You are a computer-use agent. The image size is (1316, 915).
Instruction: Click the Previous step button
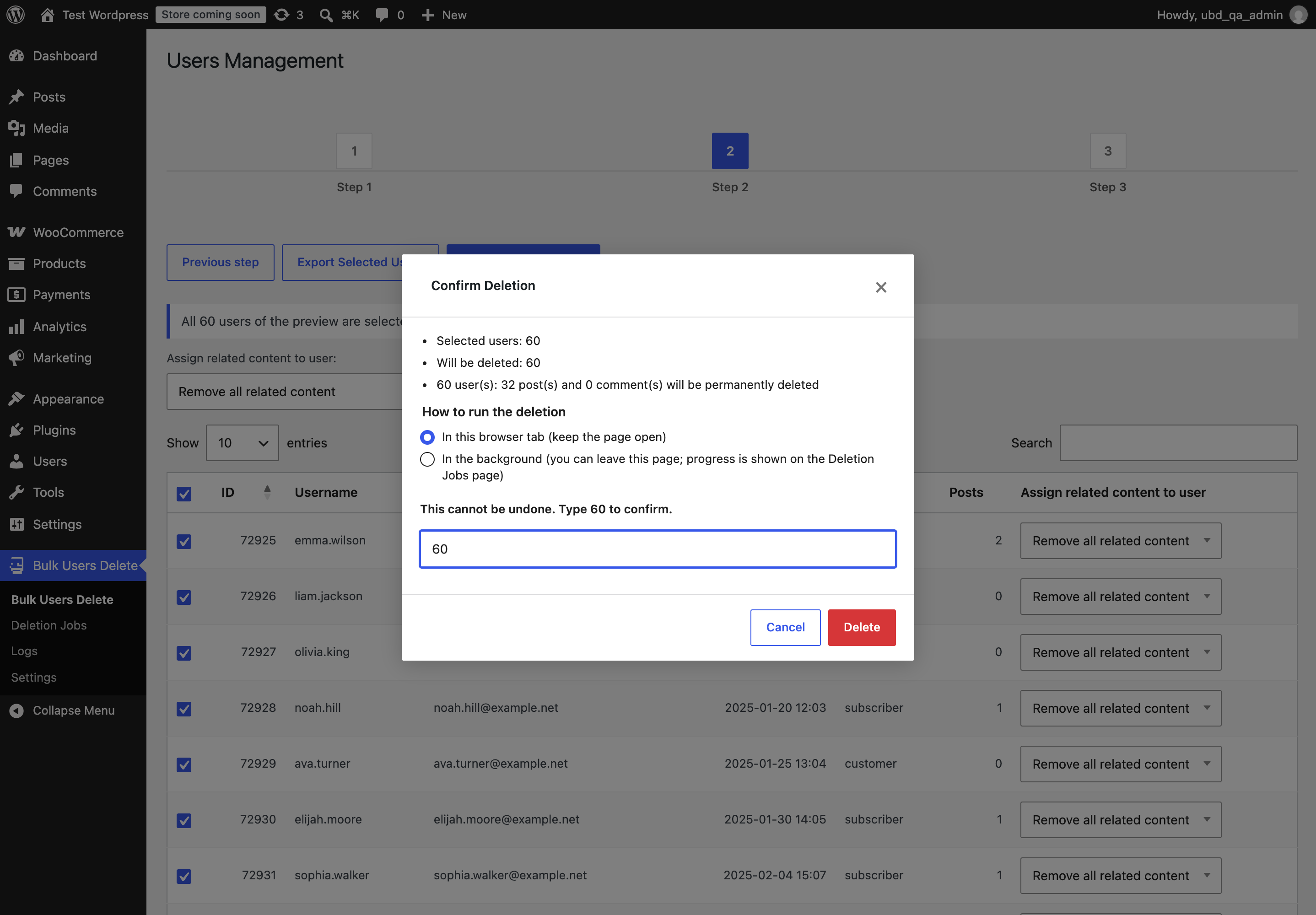pyautogui.click(x=220, y=263)
